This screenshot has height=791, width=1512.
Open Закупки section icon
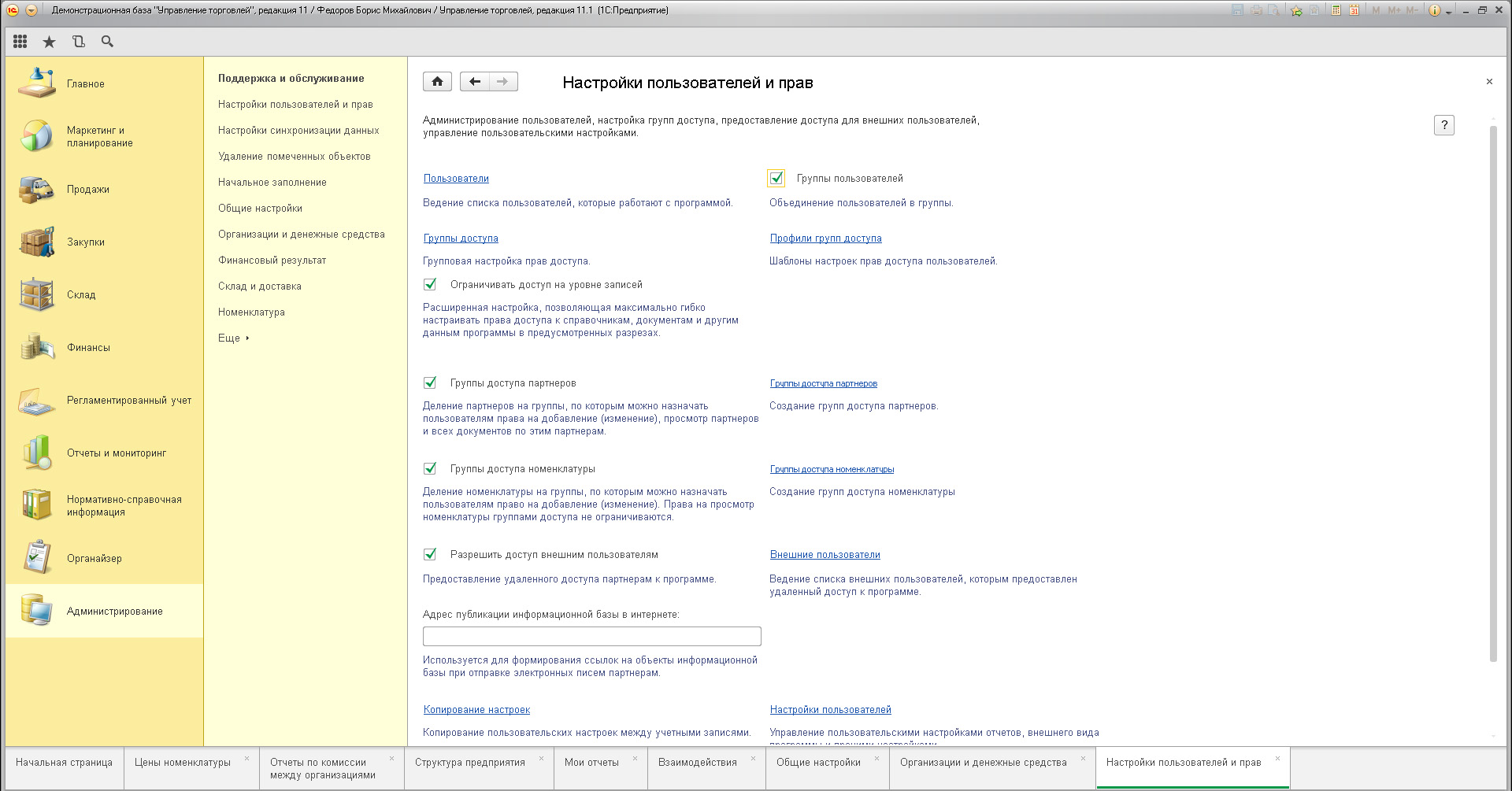[37, 242]
